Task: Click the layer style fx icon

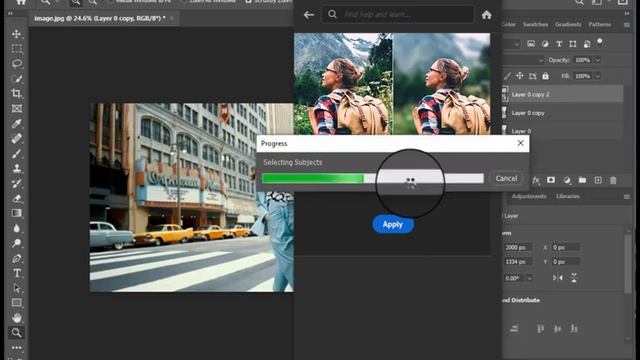Action: coord(536,180)
